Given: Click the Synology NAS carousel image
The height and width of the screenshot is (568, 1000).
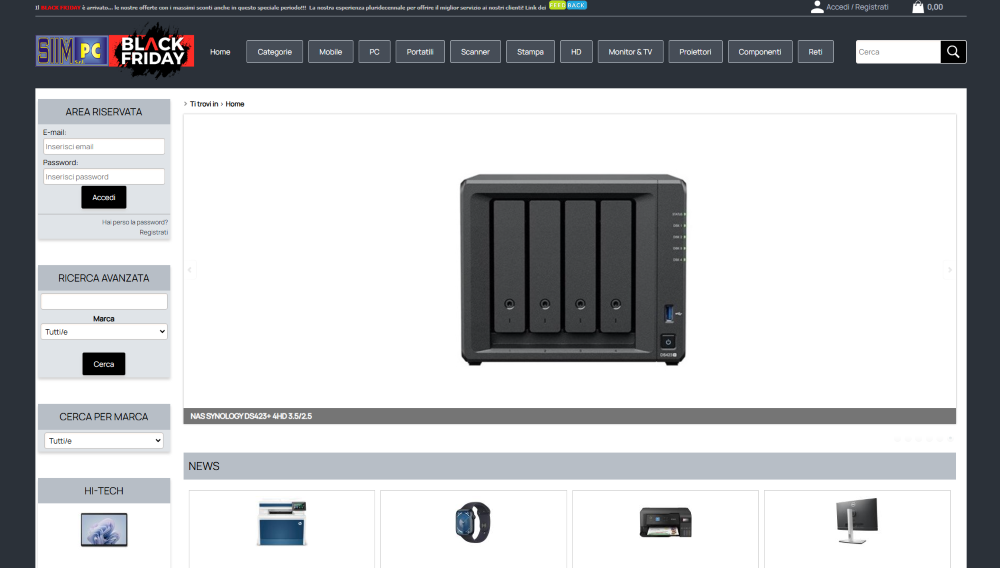Looking at the screenshot, I should pos(573,269).
